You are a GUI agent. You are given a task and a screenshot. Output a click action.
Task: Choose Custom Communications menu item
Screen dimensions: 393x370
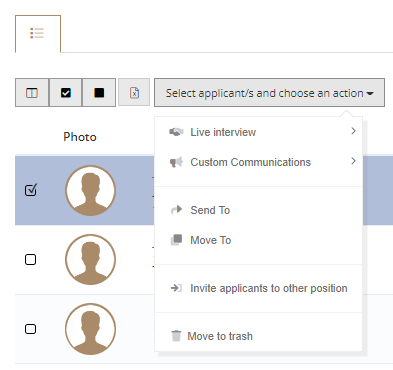[258, 162]
